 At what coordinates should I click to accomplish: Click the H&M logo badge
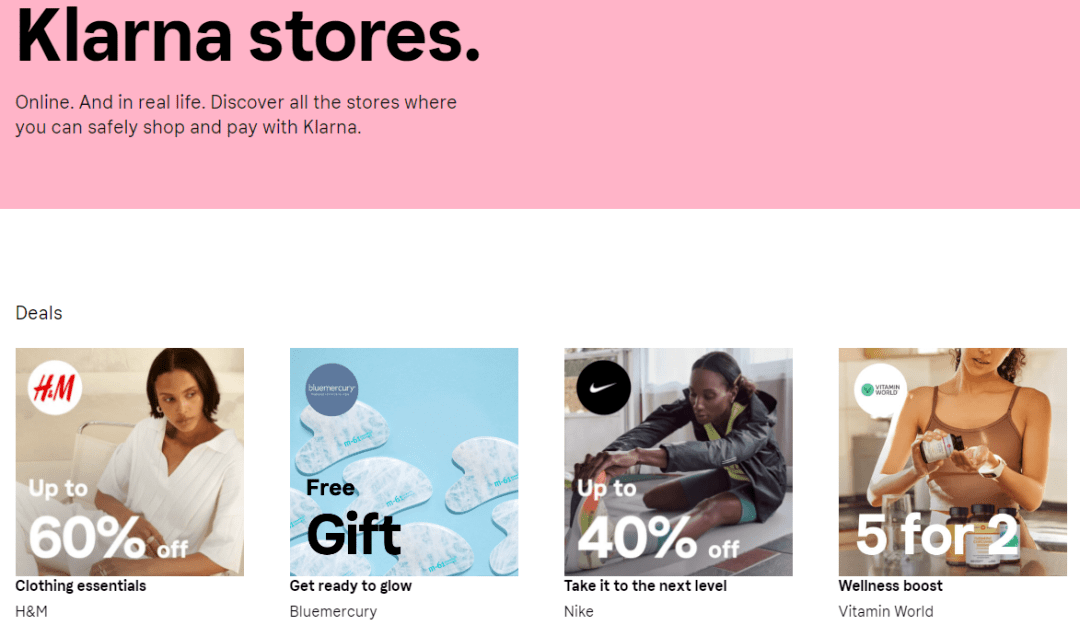[x=55, y=389]
